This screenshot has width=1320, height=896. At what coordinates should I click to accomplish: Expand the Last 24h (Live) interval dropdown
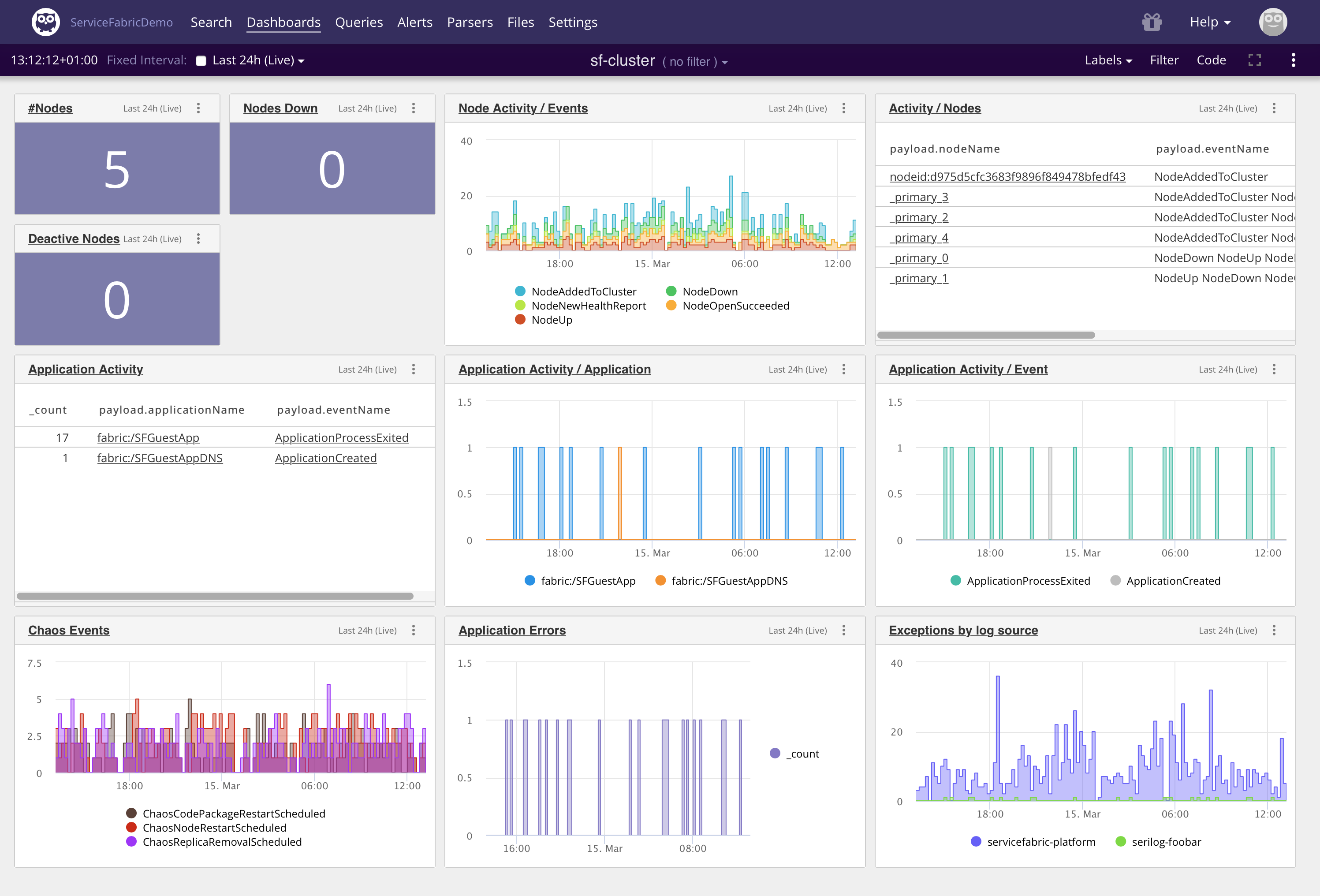258,60
